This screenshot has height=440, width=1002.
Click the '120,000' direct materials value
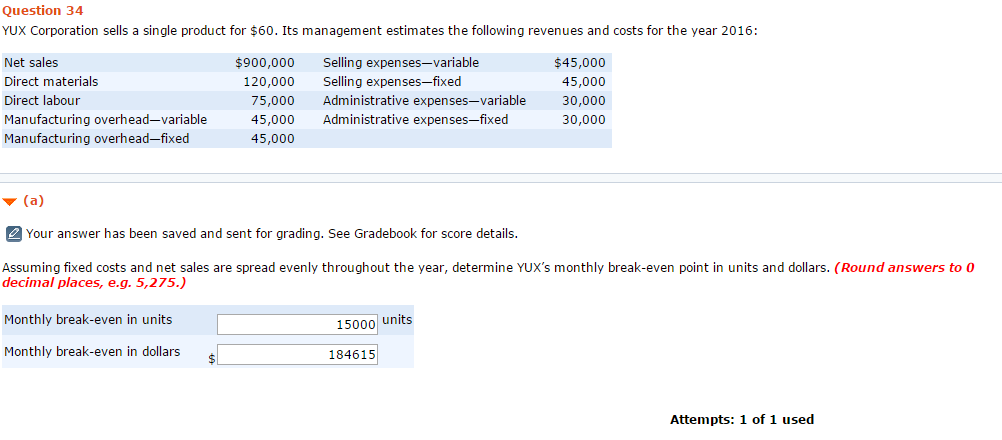coord(269,82)
